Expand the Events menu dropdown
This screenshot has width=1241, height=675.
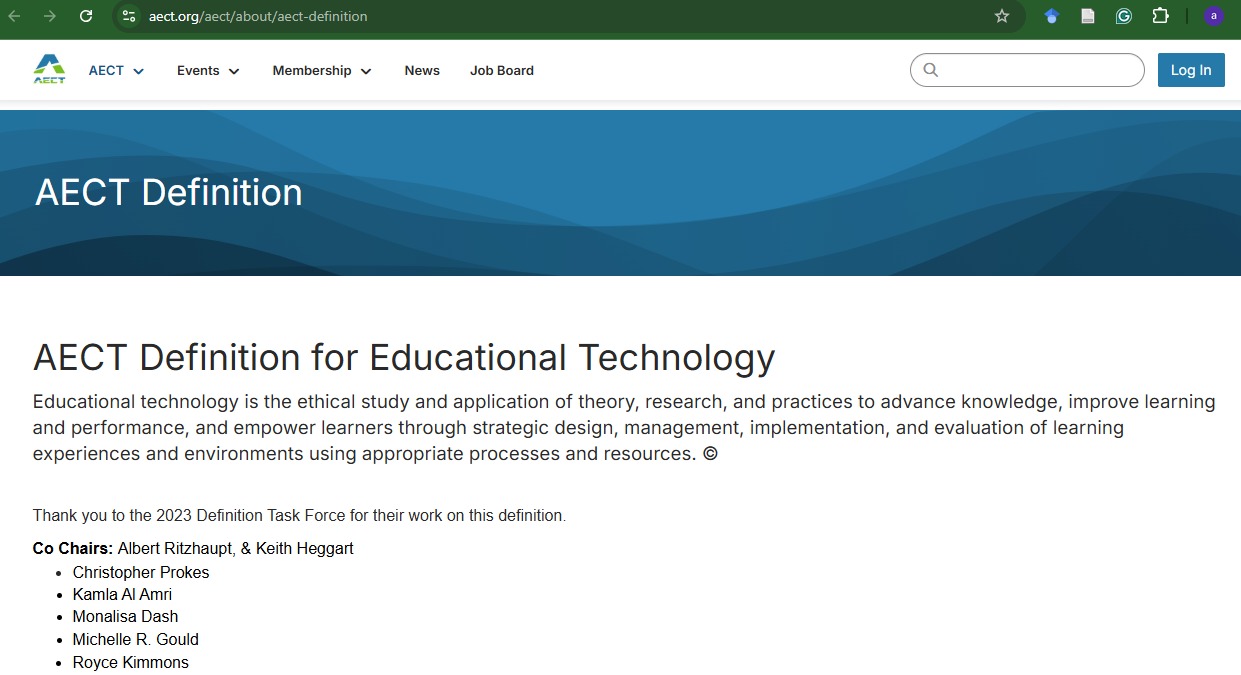point(208,71)
